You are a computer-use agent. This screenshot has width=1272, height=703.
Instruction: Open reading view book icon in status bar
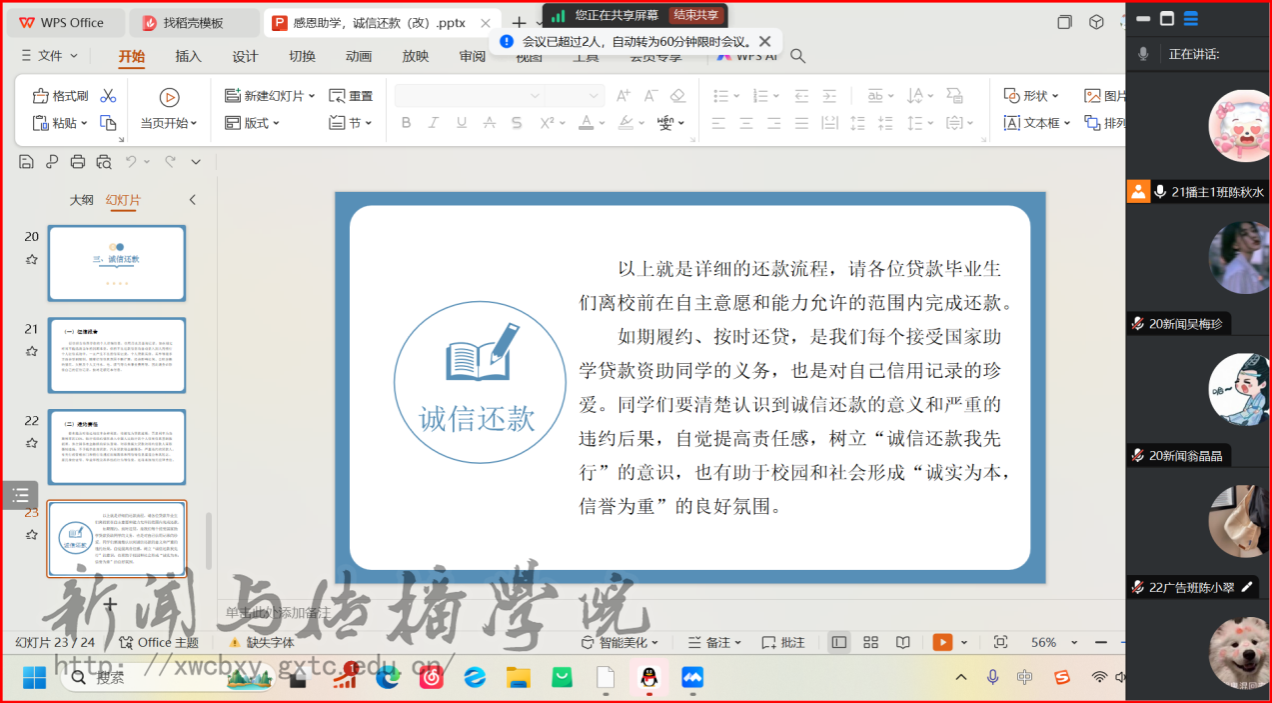click(903, 642)
